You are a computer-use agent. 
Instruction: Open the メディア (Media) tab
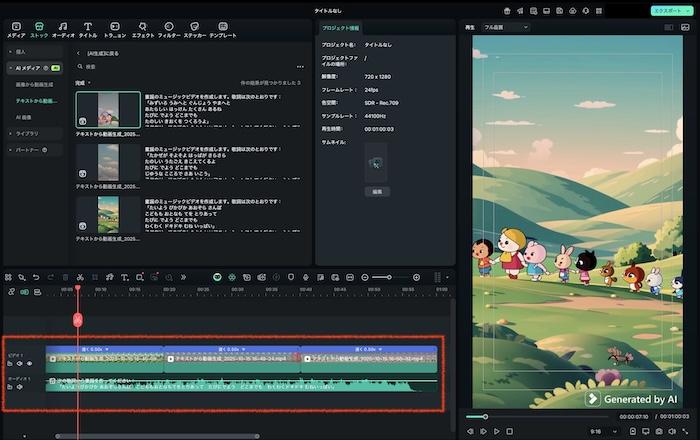click(16, 30)
